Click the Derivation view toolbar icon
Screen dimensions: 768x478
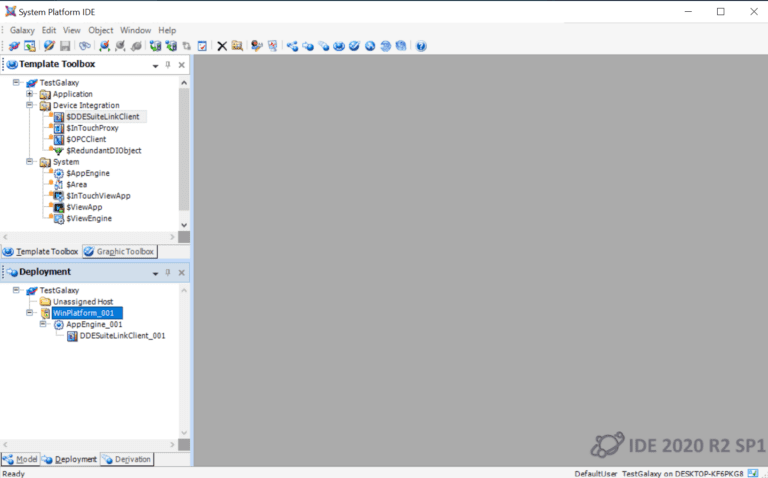[x=324, y=46]
